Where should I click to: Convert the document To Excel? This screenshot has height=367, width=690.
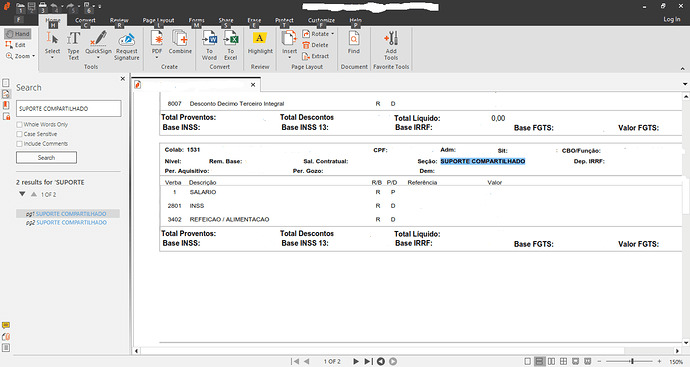[231, 45]
